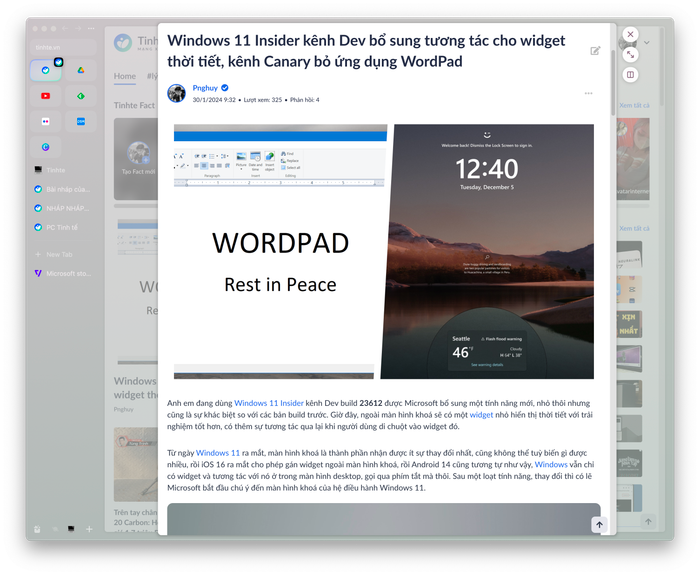Click the scroll-to-top arrow in article
The width and height of the screenshot is (700, 575).
click(599, 525)
